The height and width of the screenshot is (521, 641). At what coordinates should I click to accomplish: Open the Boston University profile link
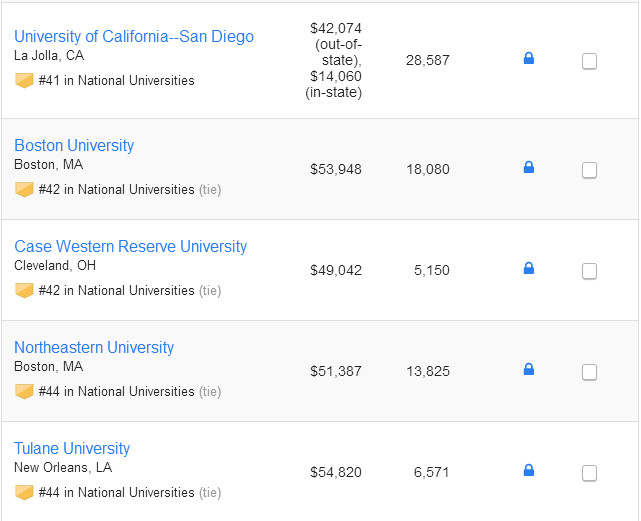coord(74,146)
